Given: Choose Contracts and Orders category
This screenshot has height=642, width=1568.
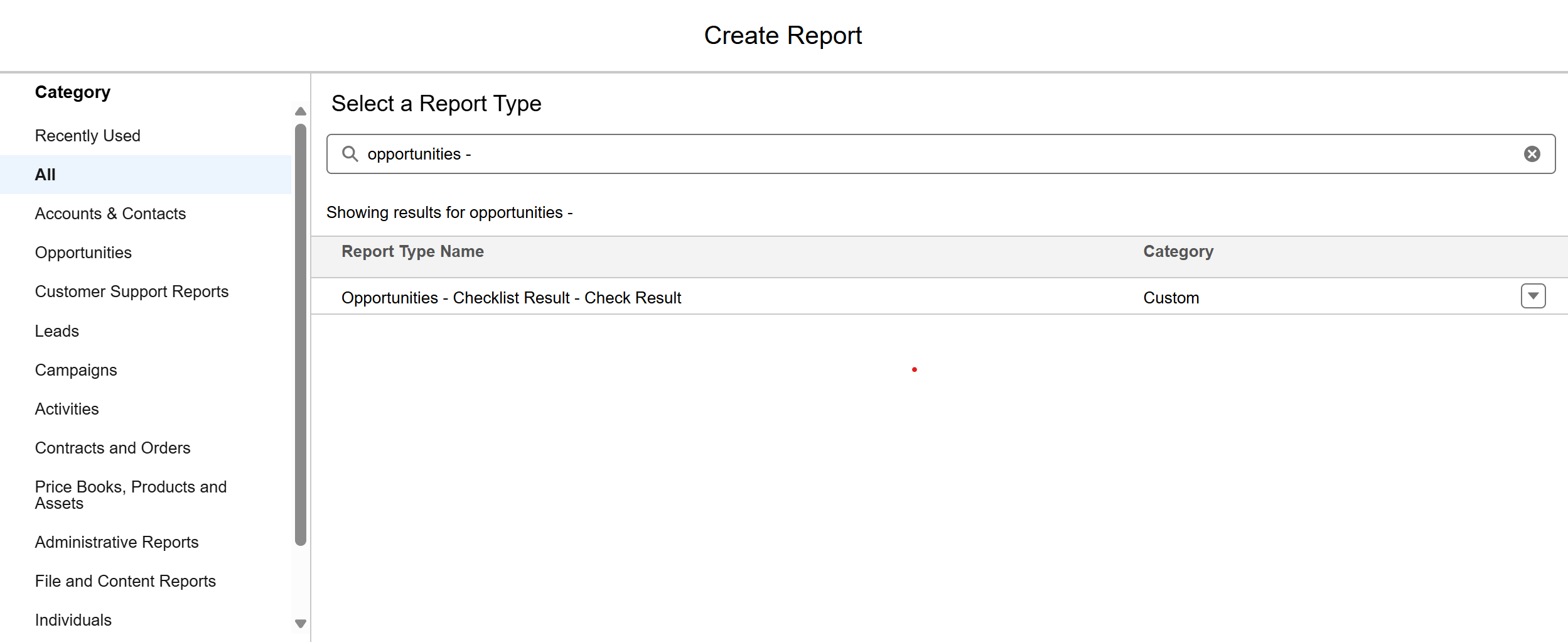Looking at the screenshot, I should coord(113,448).
